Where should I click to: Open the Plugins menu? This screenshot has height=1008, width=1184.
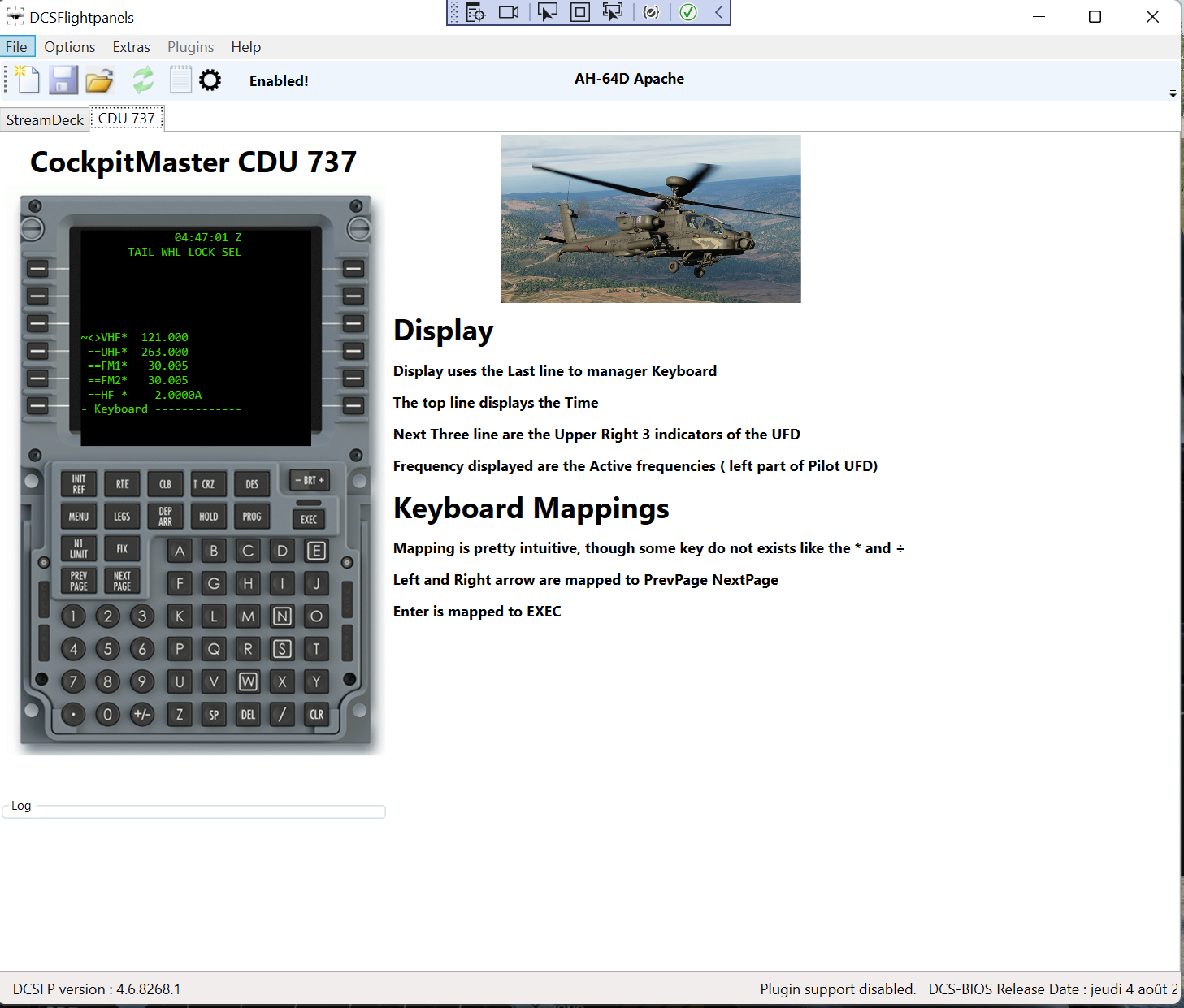(191, 47)
